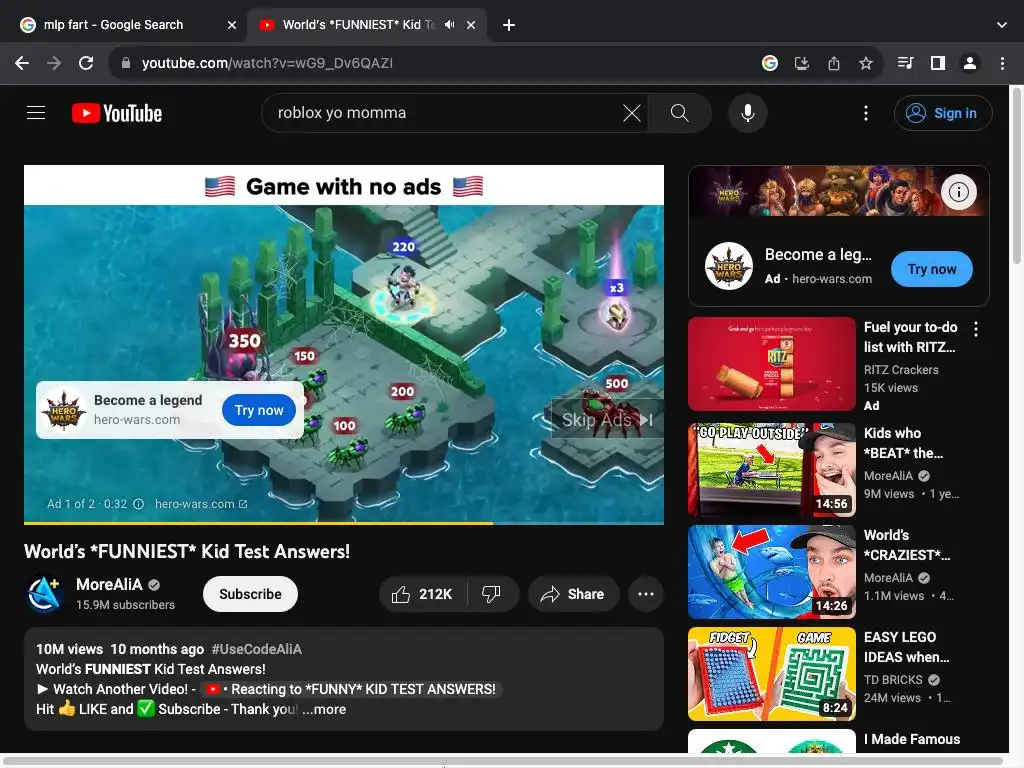
Task: Subscribe to MoreAliA
Action: point(250,594)
